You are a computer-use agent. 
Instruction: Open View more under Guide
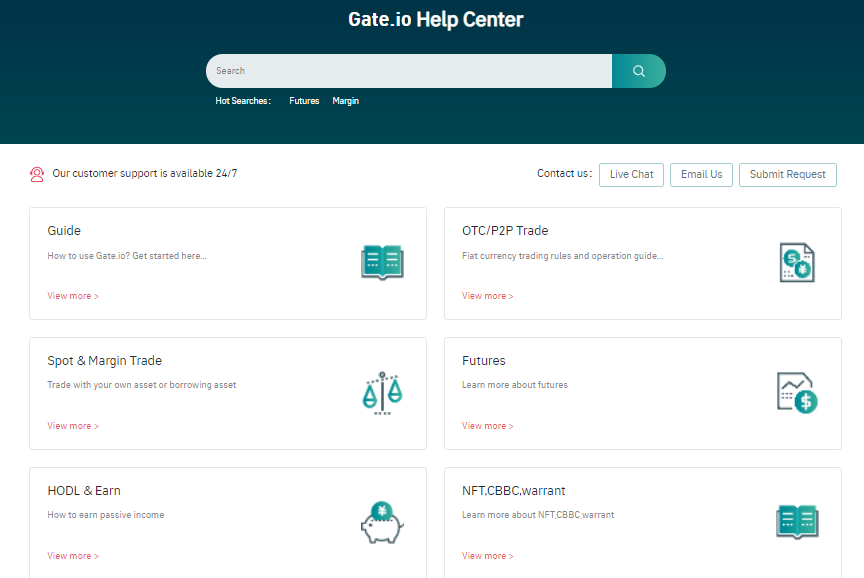[73, 296]
